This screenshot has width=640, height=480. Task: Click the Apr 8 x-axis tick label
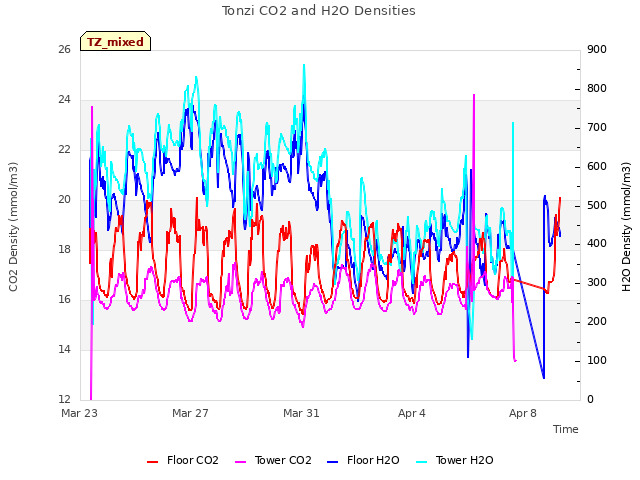[x=523, y=413]
